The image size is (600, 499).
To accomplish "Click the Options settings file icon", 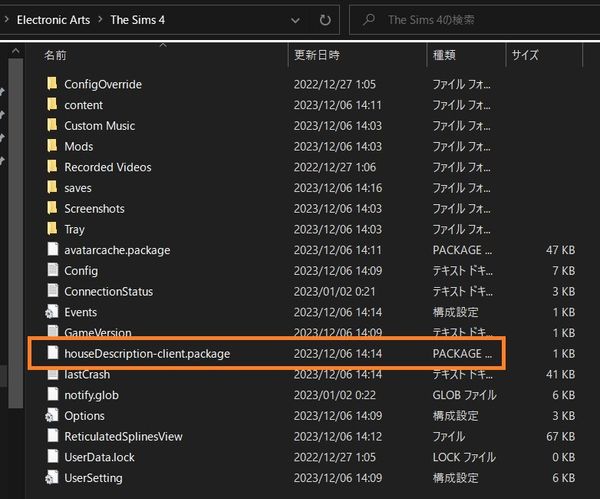I will (52, 415).
